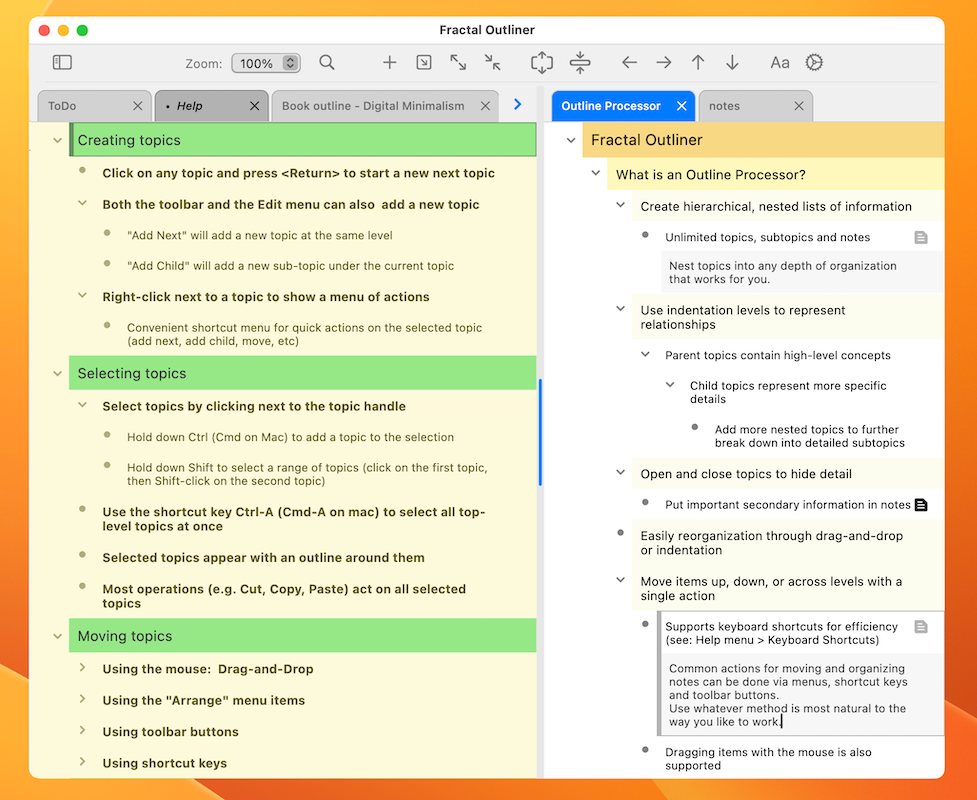Screen dimensions: 977x800
Task: Switch to the 'notes' tab
Action: 725,106
